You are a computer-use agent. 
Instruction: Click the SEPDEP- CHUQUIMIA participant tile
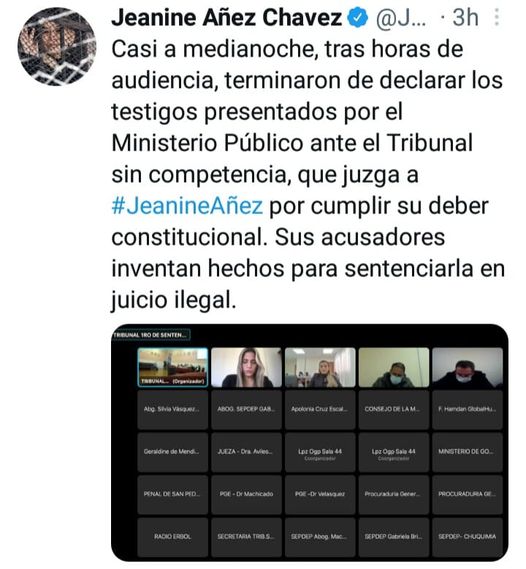(x=468, y=537)
